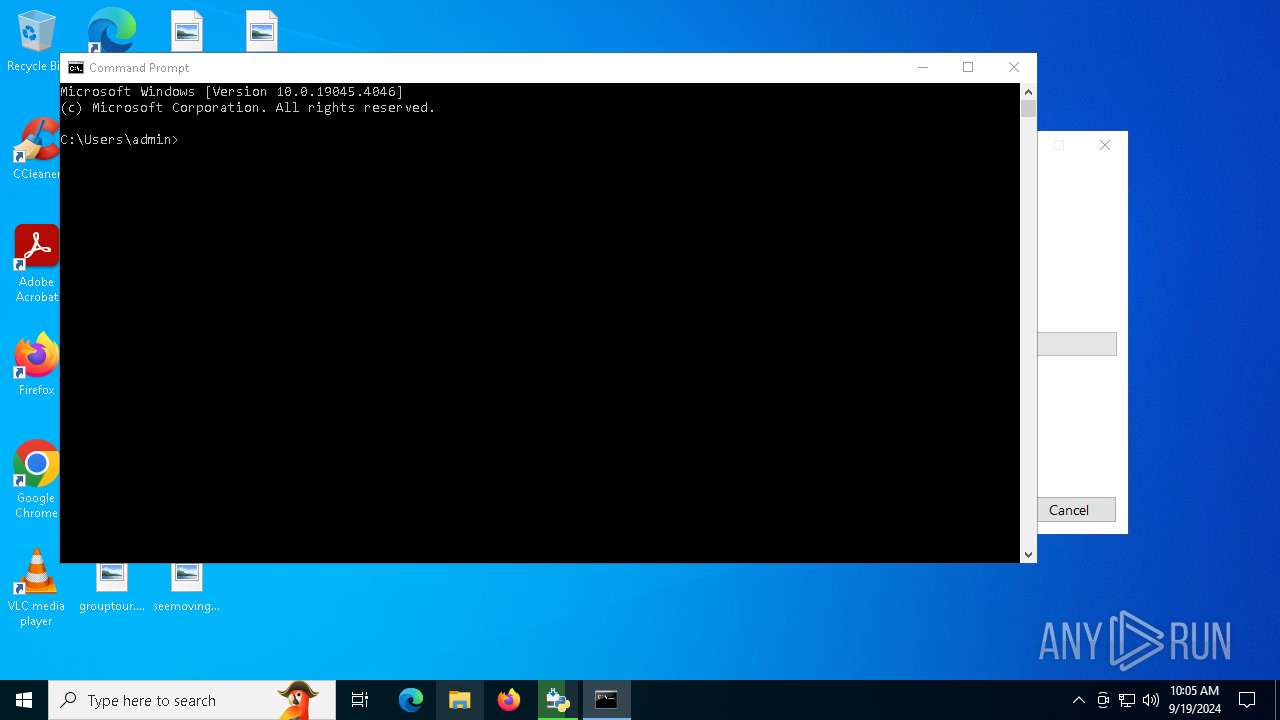1280x720 pixels.
Task: Close the Command Prompt window
Action: click(1014, 68)
